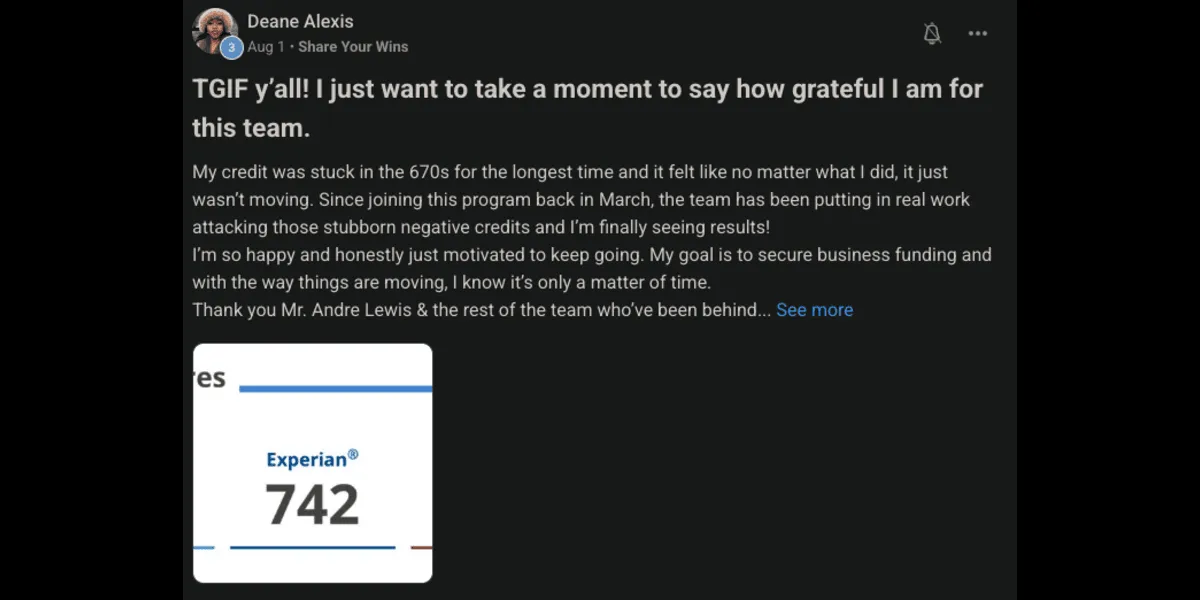1200x600 pixels.
Task: Click the level 3 badge on avatar
Action: coord(232,47)
